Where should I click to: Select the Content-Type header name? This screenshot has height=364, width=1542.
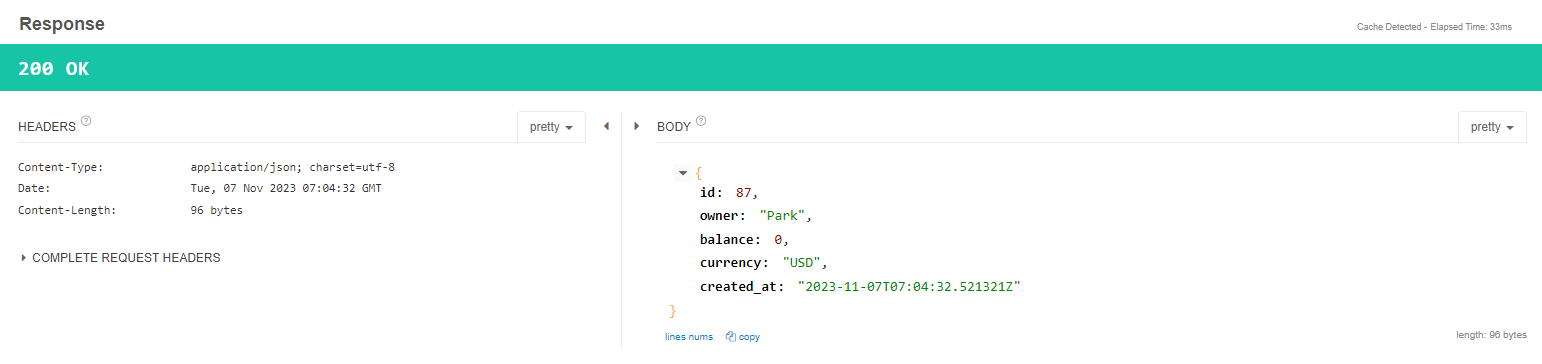click(61, 167)
